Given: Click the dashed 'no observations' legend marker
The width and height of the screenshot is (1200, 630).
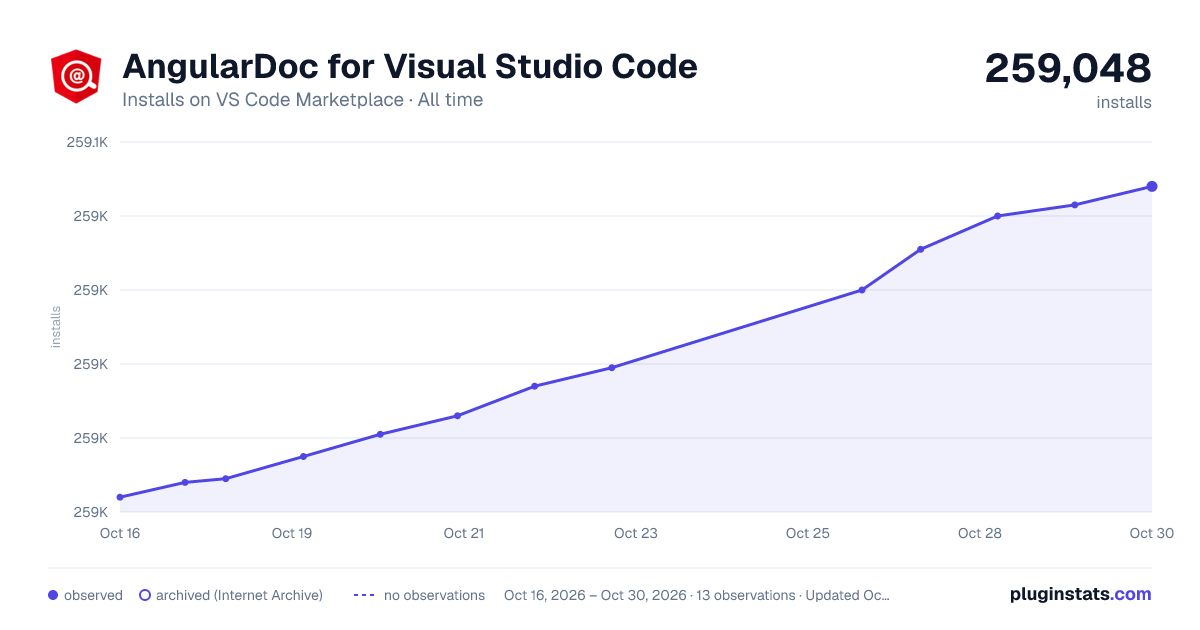Looking at the screenshot, I should (364, 595).
